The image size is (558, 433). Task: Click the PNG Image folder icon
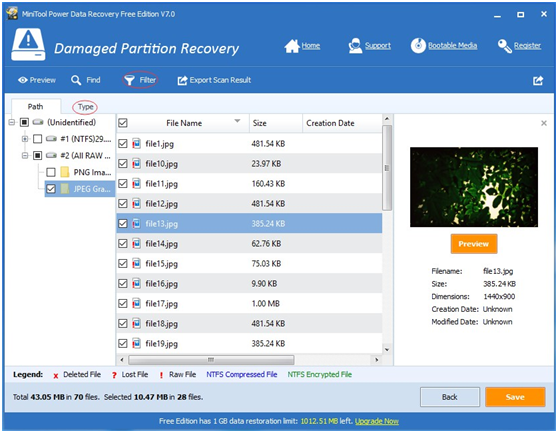65,172
